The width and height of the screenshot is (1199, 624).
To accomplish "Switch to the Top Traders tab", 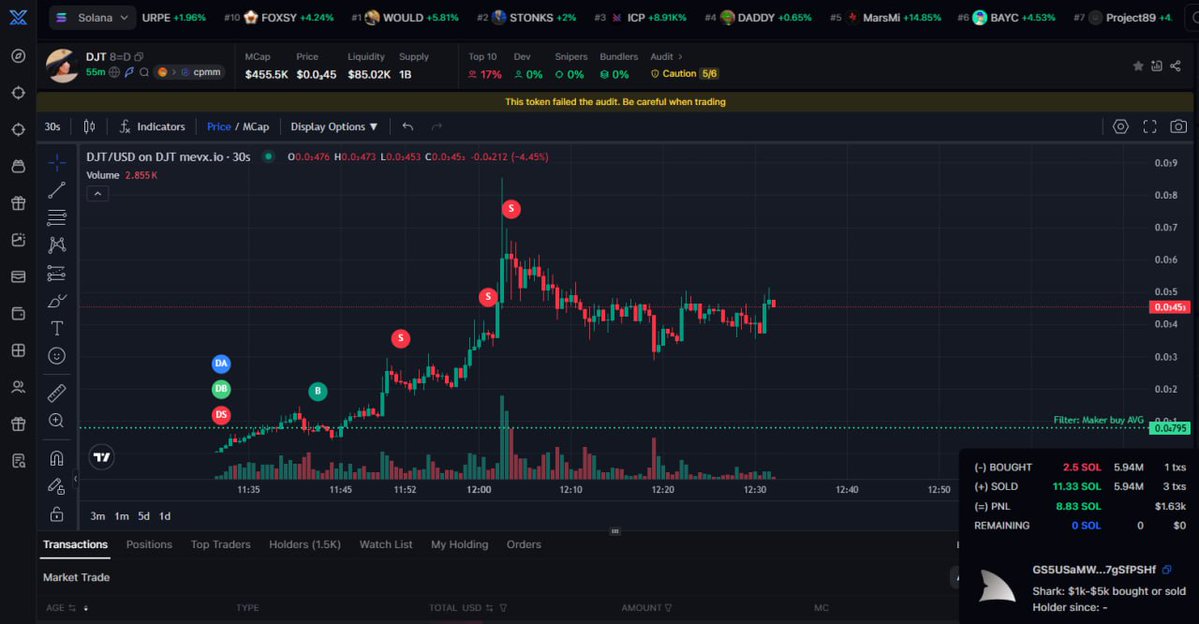I will click(220, 544).
